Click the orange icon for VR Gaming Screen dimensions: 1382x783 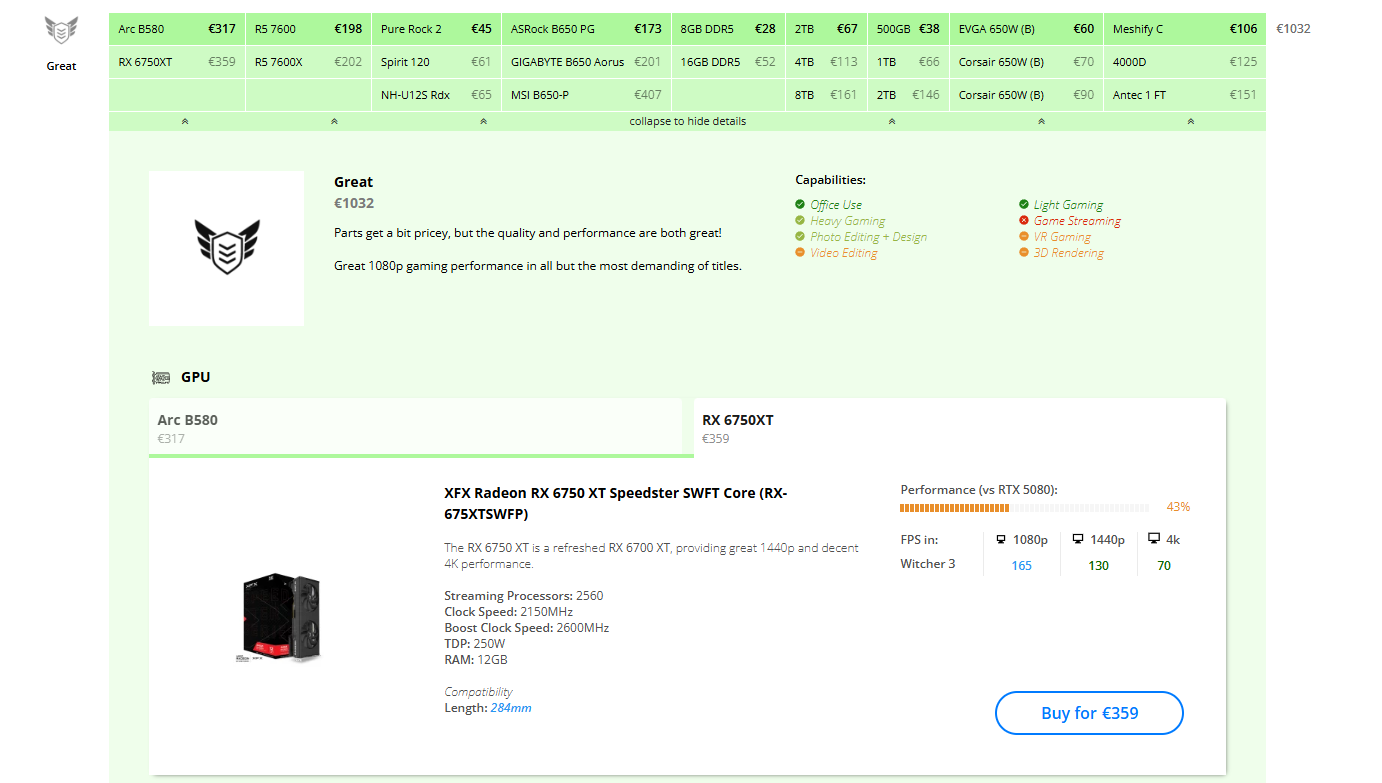tap(1024, 237)
